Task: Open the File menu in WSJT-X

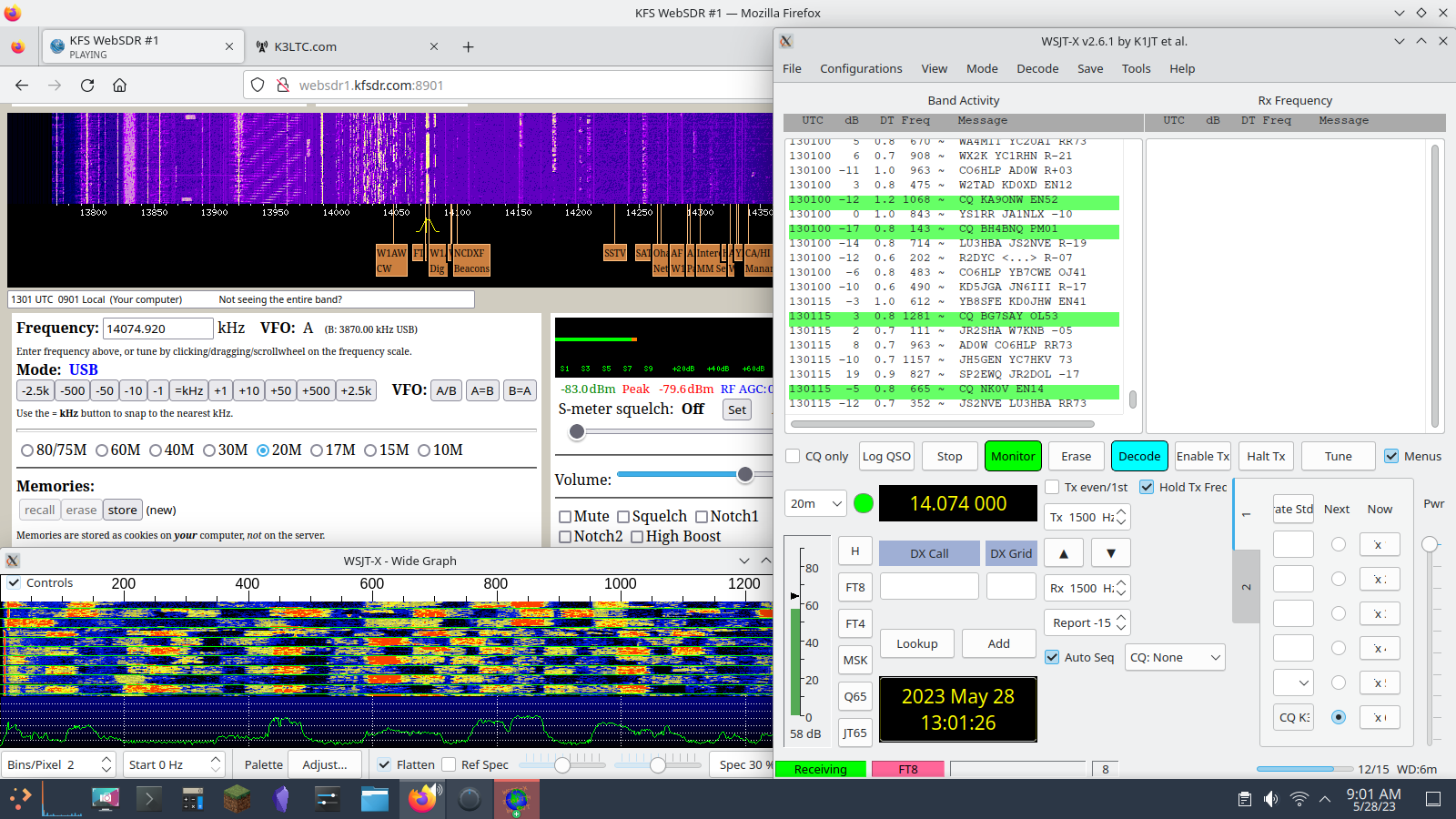Action: (792, 68)
